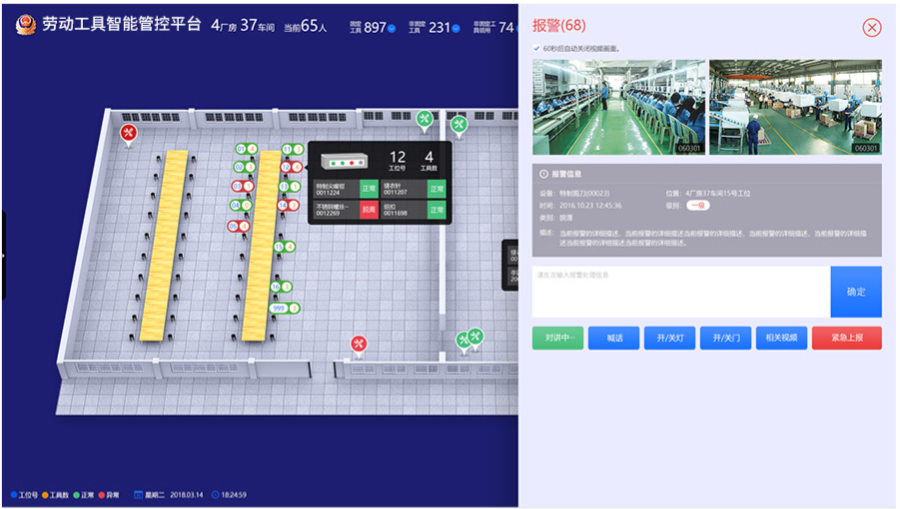Expand the 897 tools count dropdown
900x509 pixels.
click(391, 28)
